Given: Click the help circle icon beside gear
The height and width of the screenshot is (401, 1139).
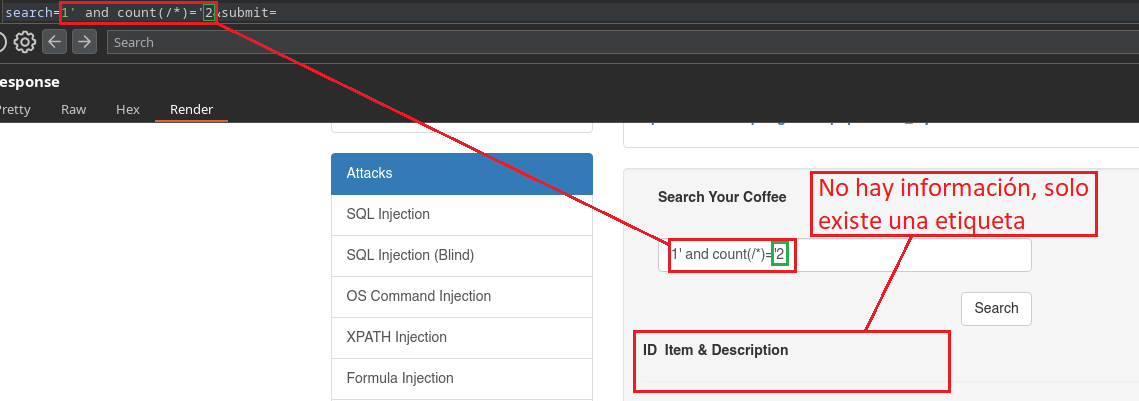Looking at the screenshot, I should point(2,42).
